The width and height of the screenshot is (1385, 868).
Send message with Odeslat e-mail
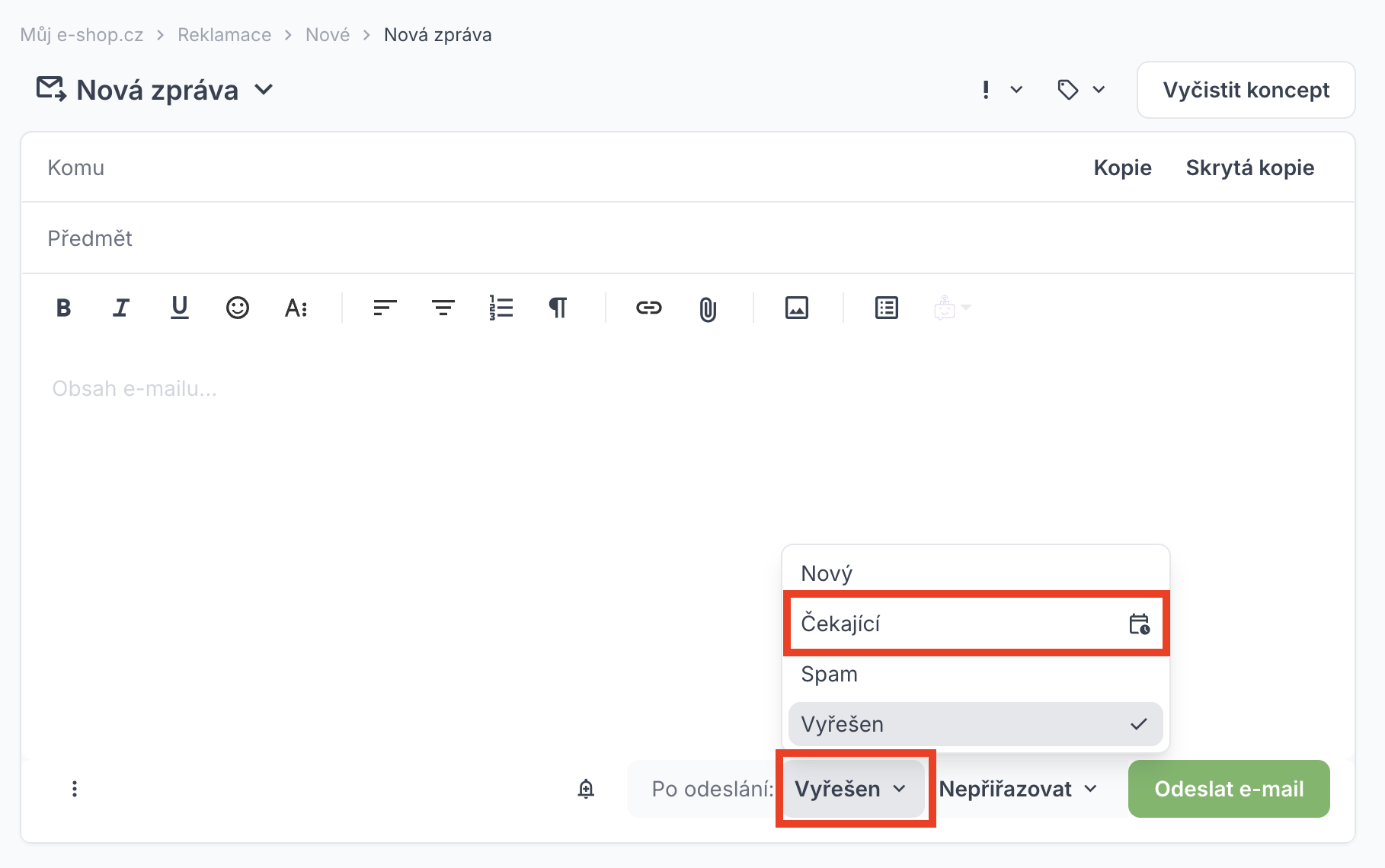(1229, 789)
